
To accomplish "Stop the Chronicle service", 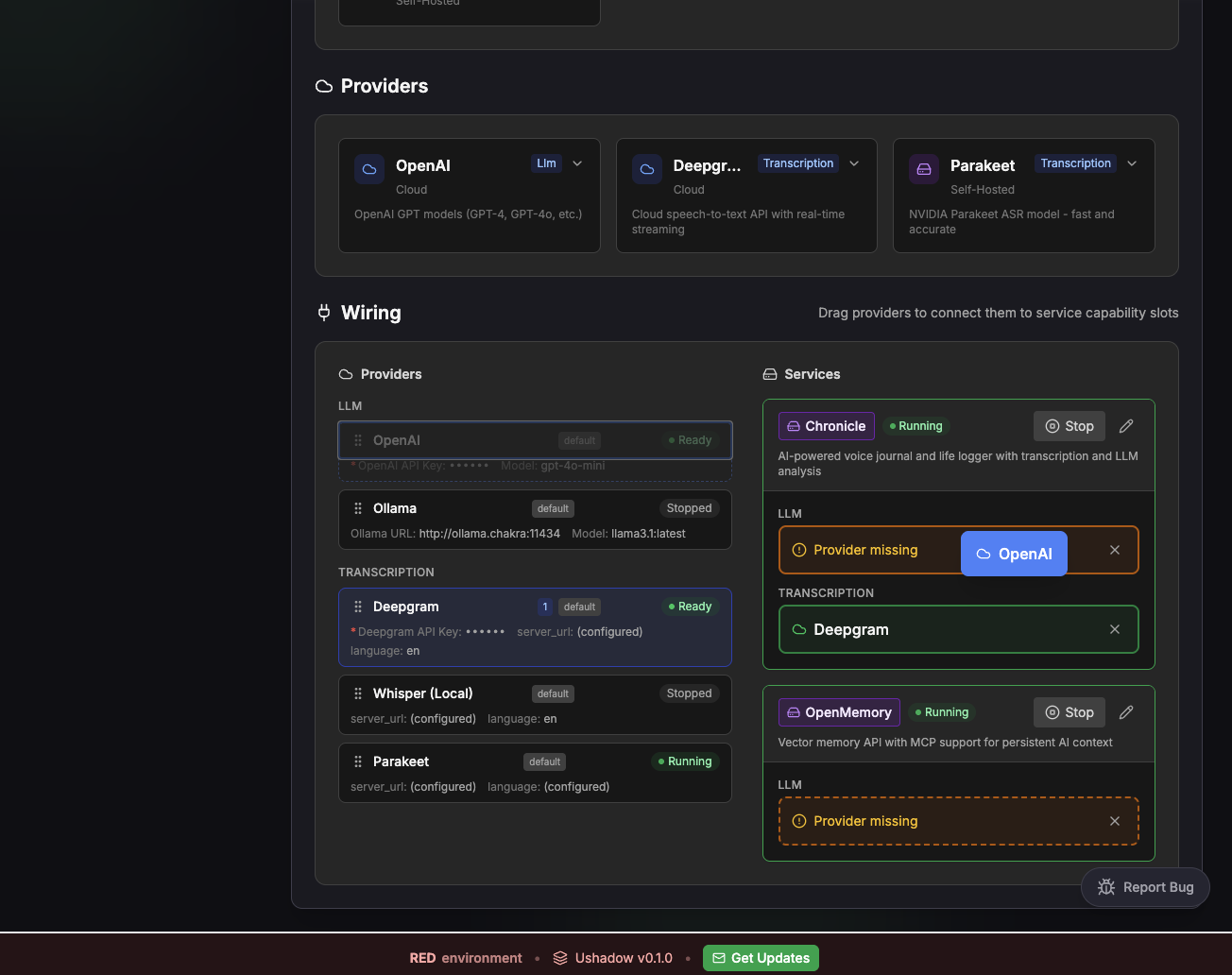I will point(1069,426).
